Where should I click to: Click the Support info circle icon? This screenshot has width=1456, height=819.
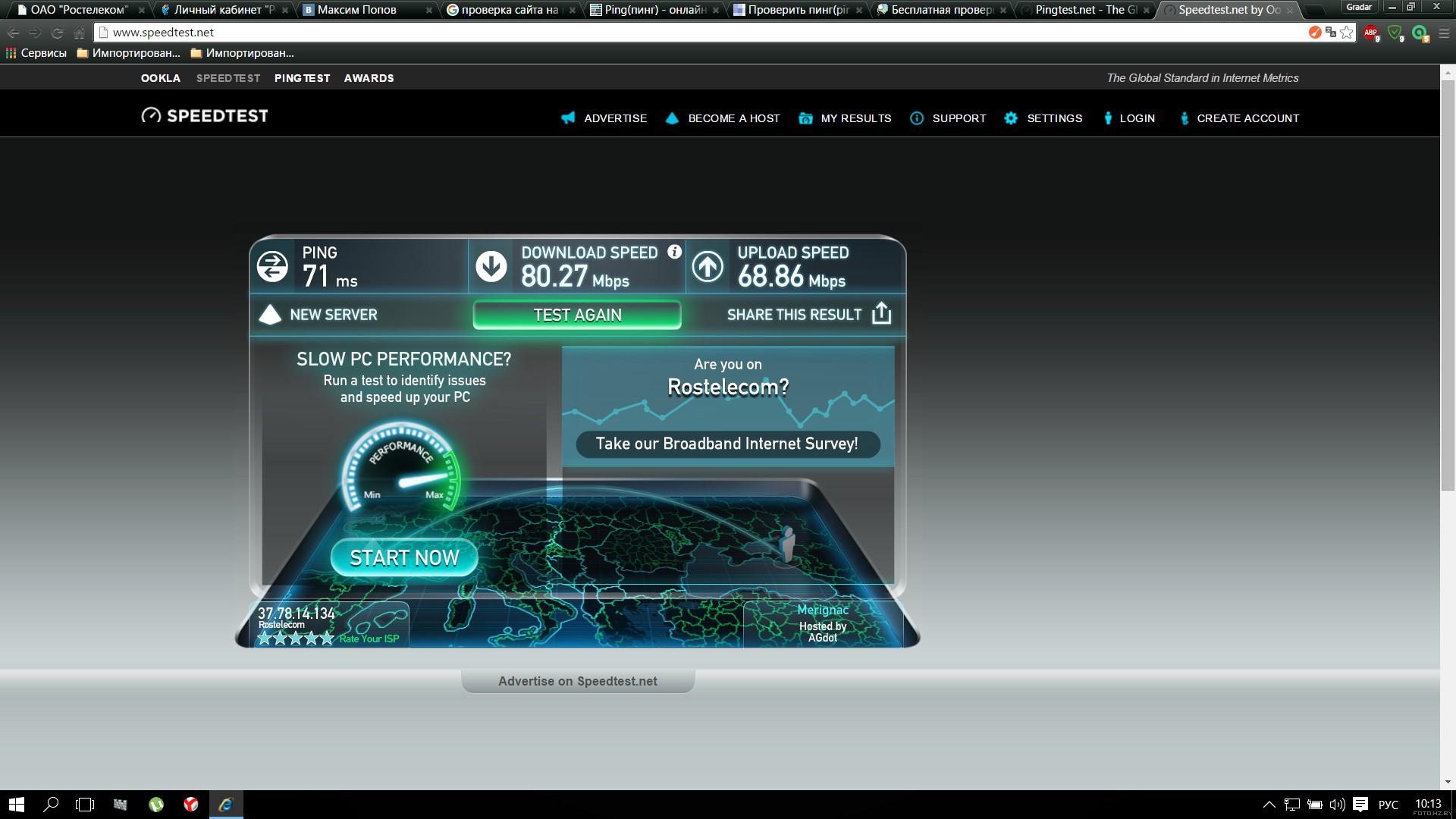[917, 118]
